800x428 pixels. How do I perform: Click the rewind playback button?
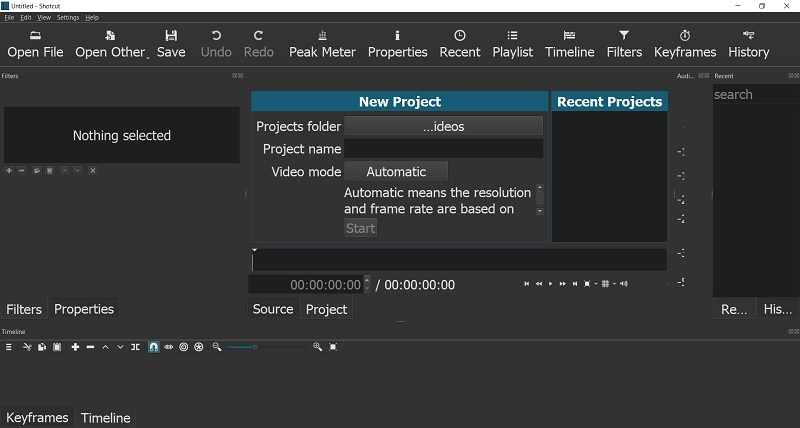[538, 284]
